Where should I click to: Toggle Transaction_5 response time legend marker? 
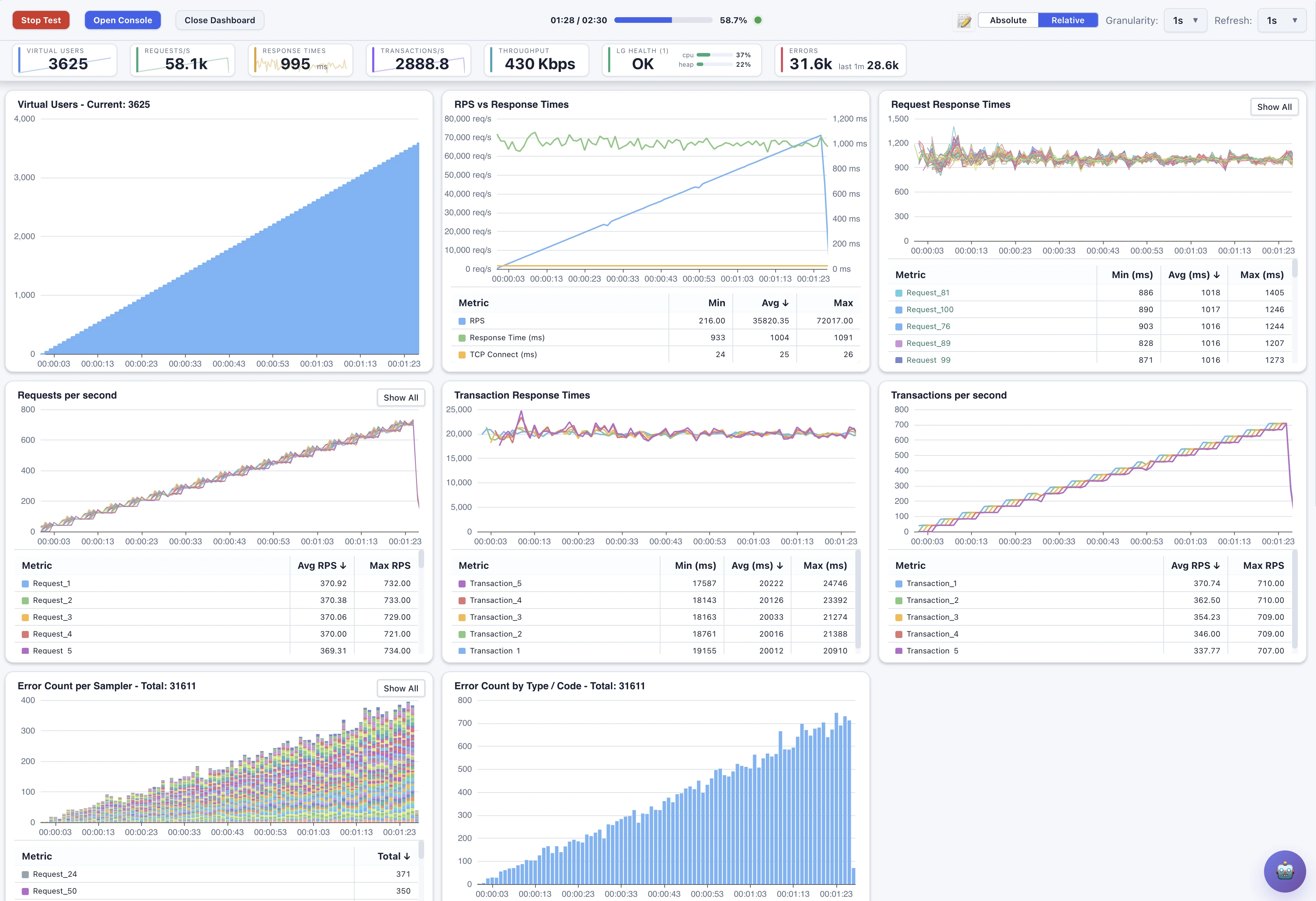pyautogui.click(x=462, y=584)
